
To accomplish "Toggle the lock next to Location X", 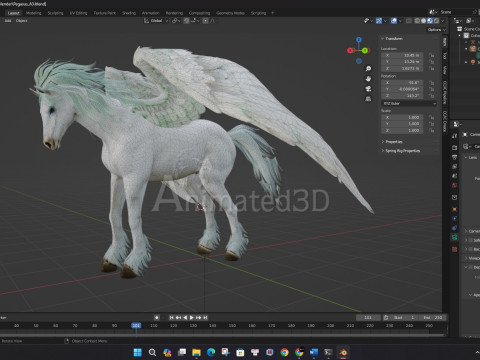I will [431, 55].
